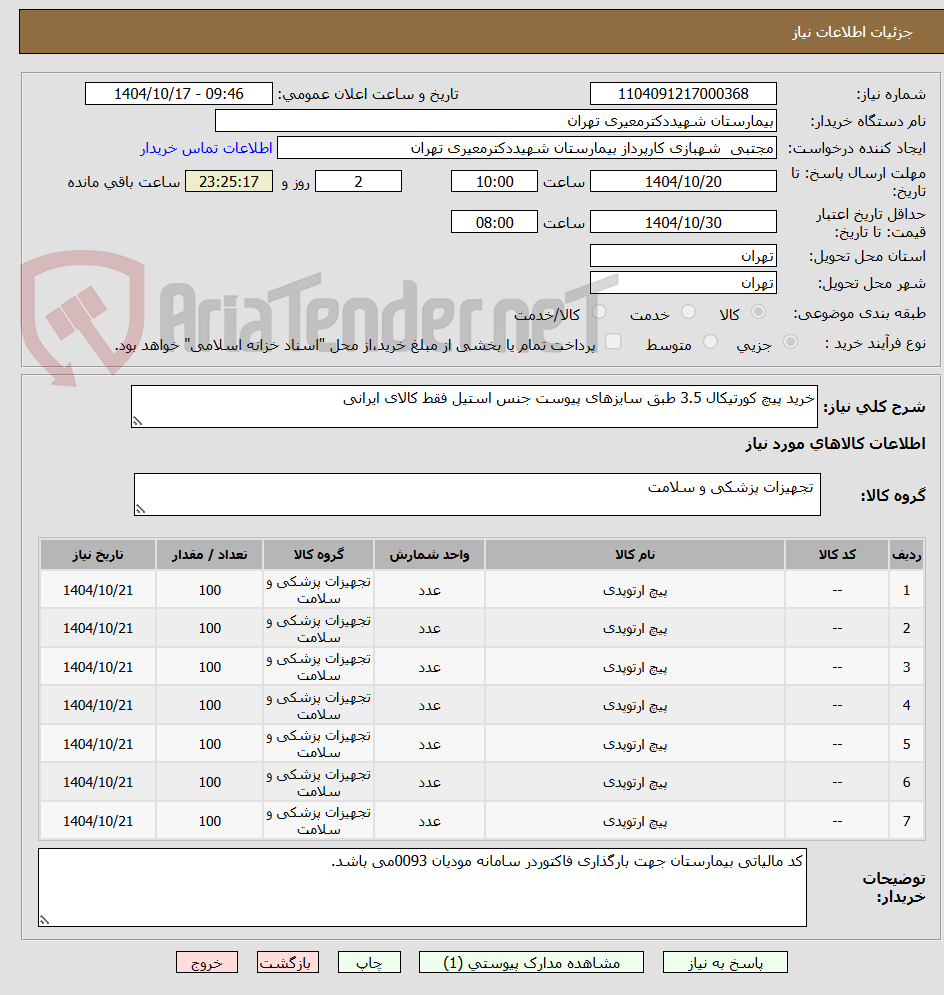This screenshot has height=995, width=944.
Task: Click the تعداد / مقدار column header
Action: pyautogui.click(x=209, y=555)
